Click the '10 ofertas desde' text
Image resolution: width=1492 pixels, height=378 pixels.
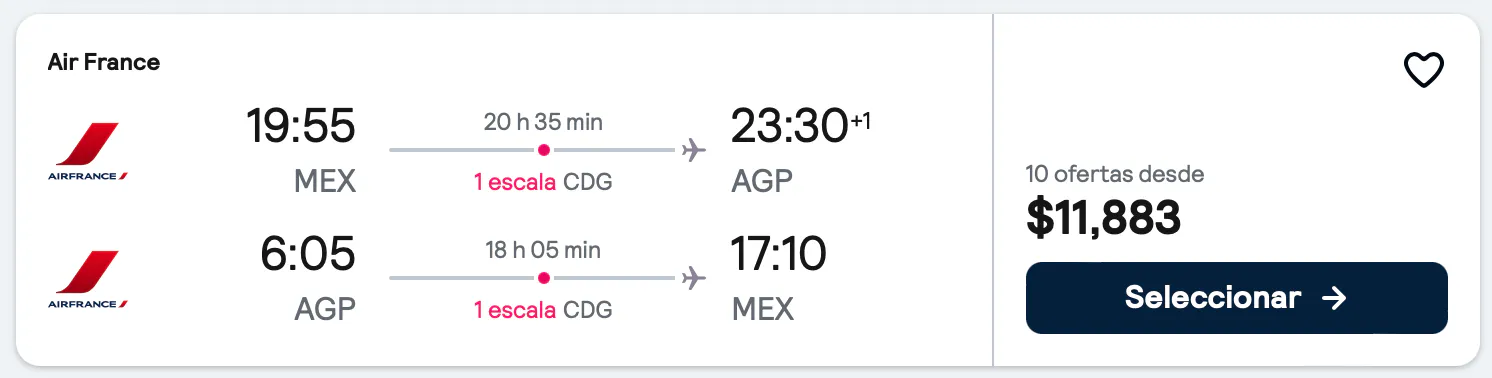point(1115,174)
